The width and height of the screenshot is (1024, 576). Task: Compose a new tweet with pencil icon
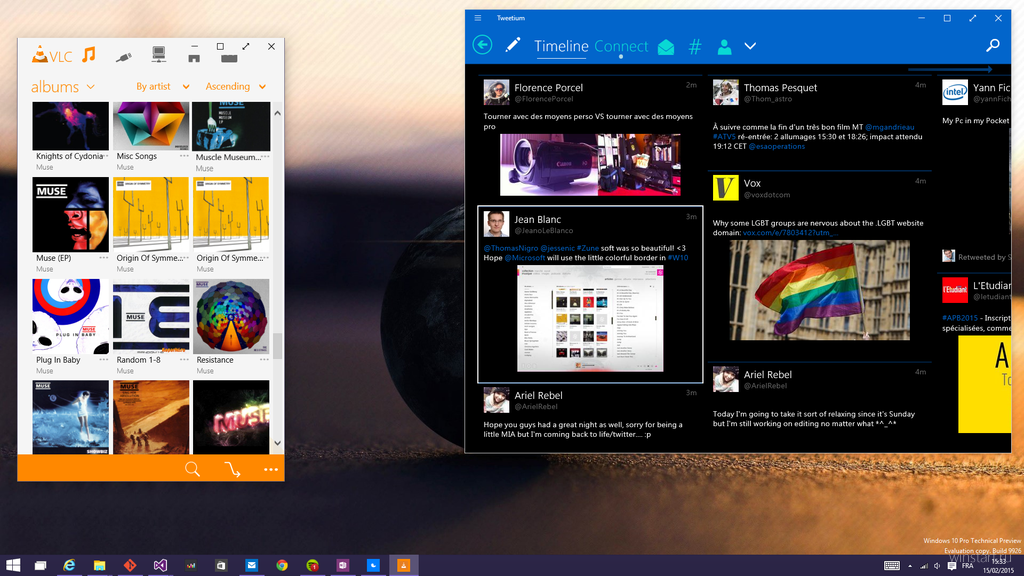point(513,45)
